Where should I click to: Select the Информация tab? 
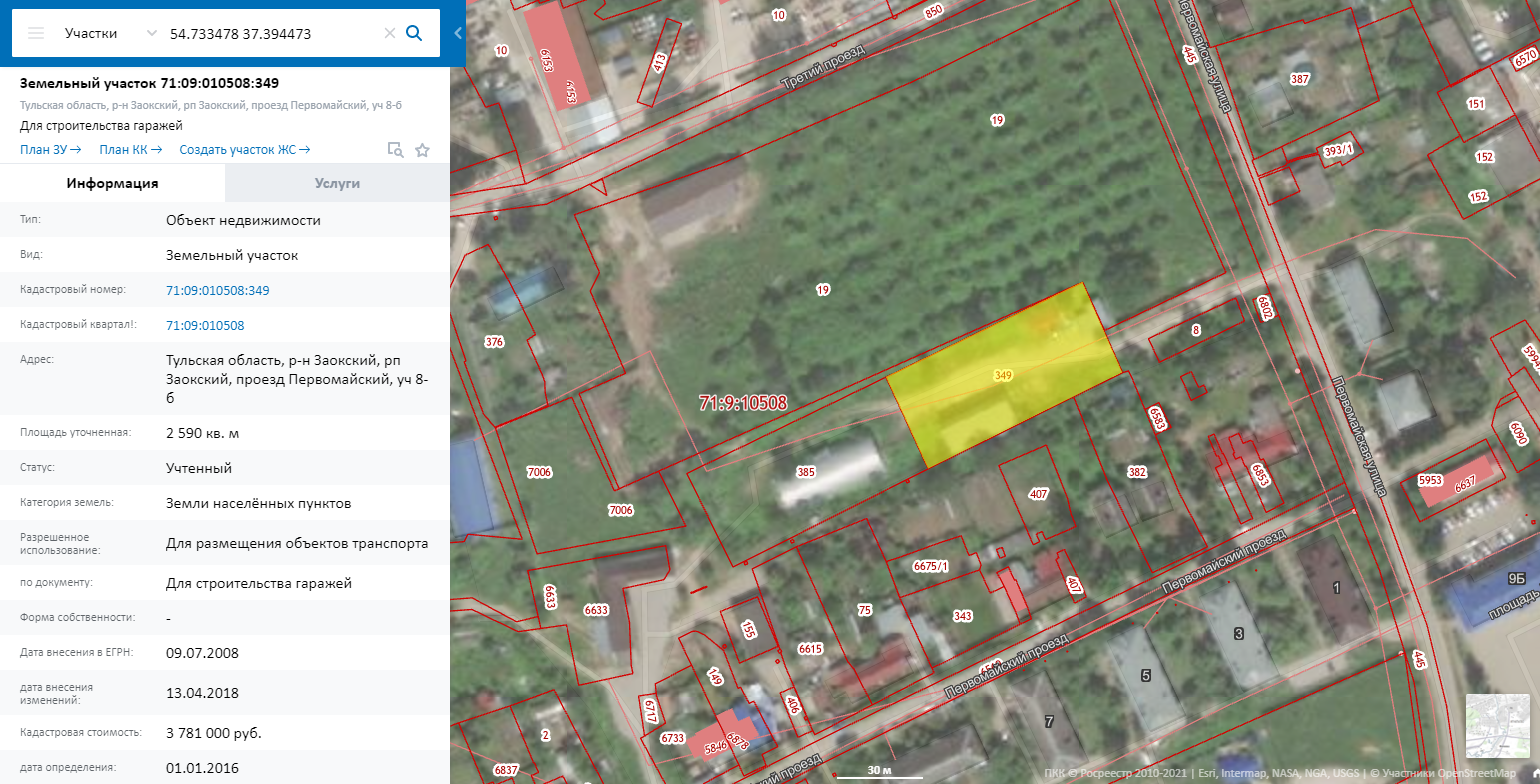[x=112, y=183]
